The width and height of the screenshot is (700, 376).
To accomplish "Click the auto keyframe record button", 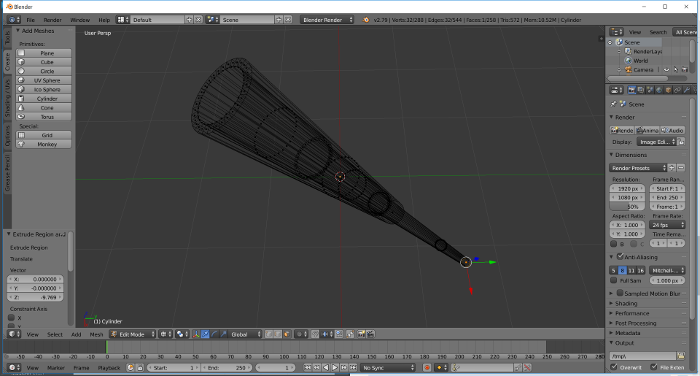I will (427, 368).
